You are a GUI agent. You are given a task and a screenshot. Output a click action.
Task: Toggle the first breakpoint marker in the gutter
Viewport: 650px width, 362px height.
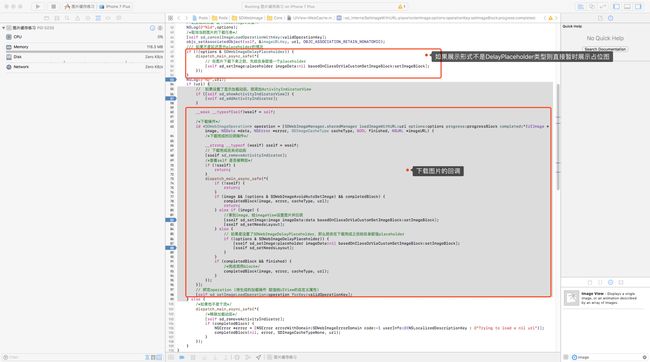(x=171, y=79)
